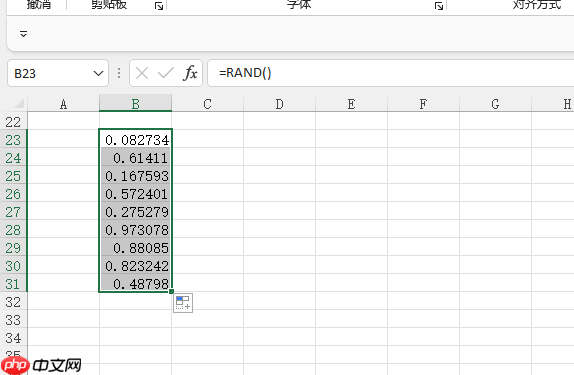Click the Insert Function fx icon
The image size is (574, 375).
190,73
